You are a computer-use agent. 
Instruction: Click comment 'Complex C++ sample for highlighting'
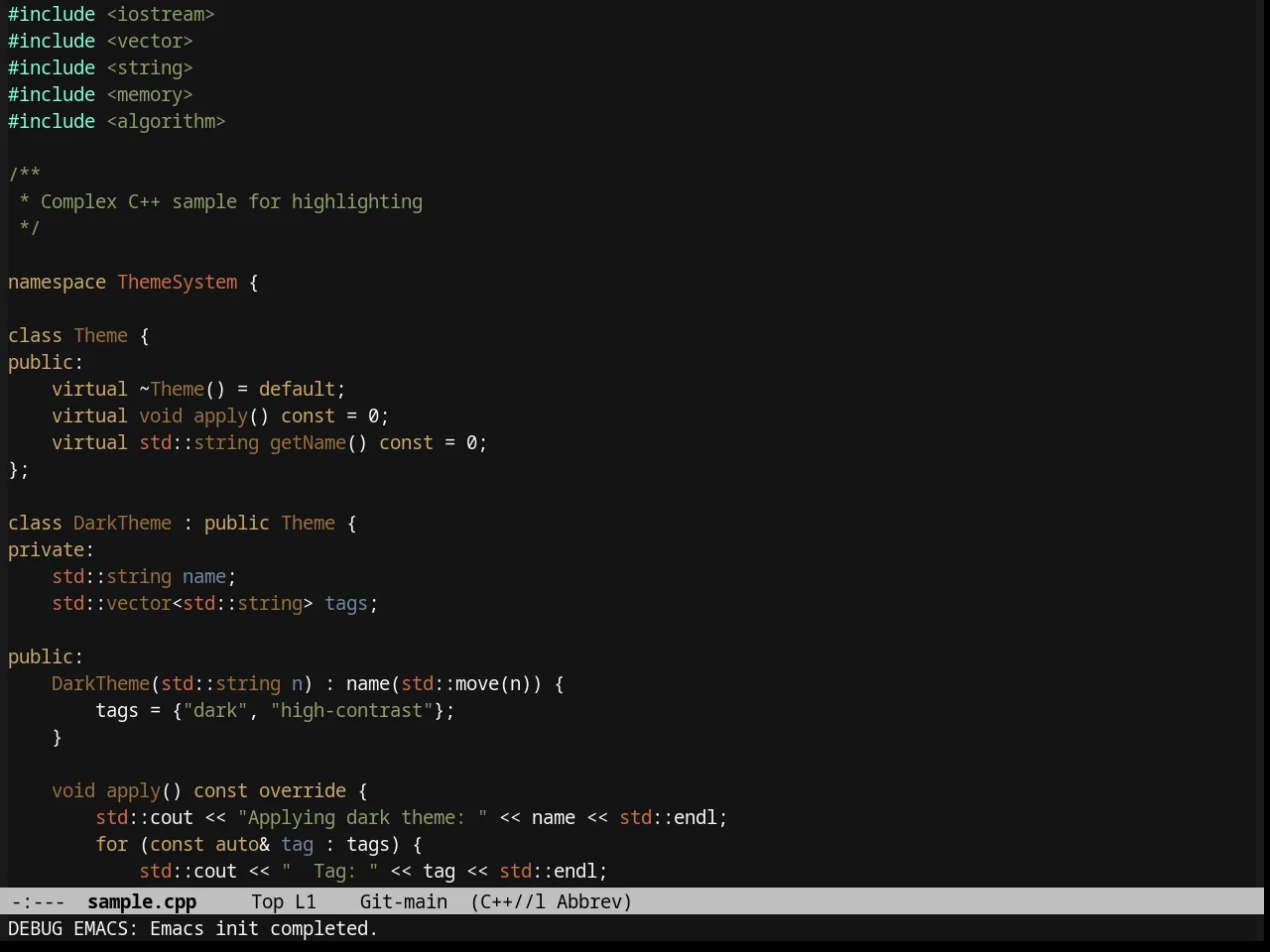pos(231,201)
